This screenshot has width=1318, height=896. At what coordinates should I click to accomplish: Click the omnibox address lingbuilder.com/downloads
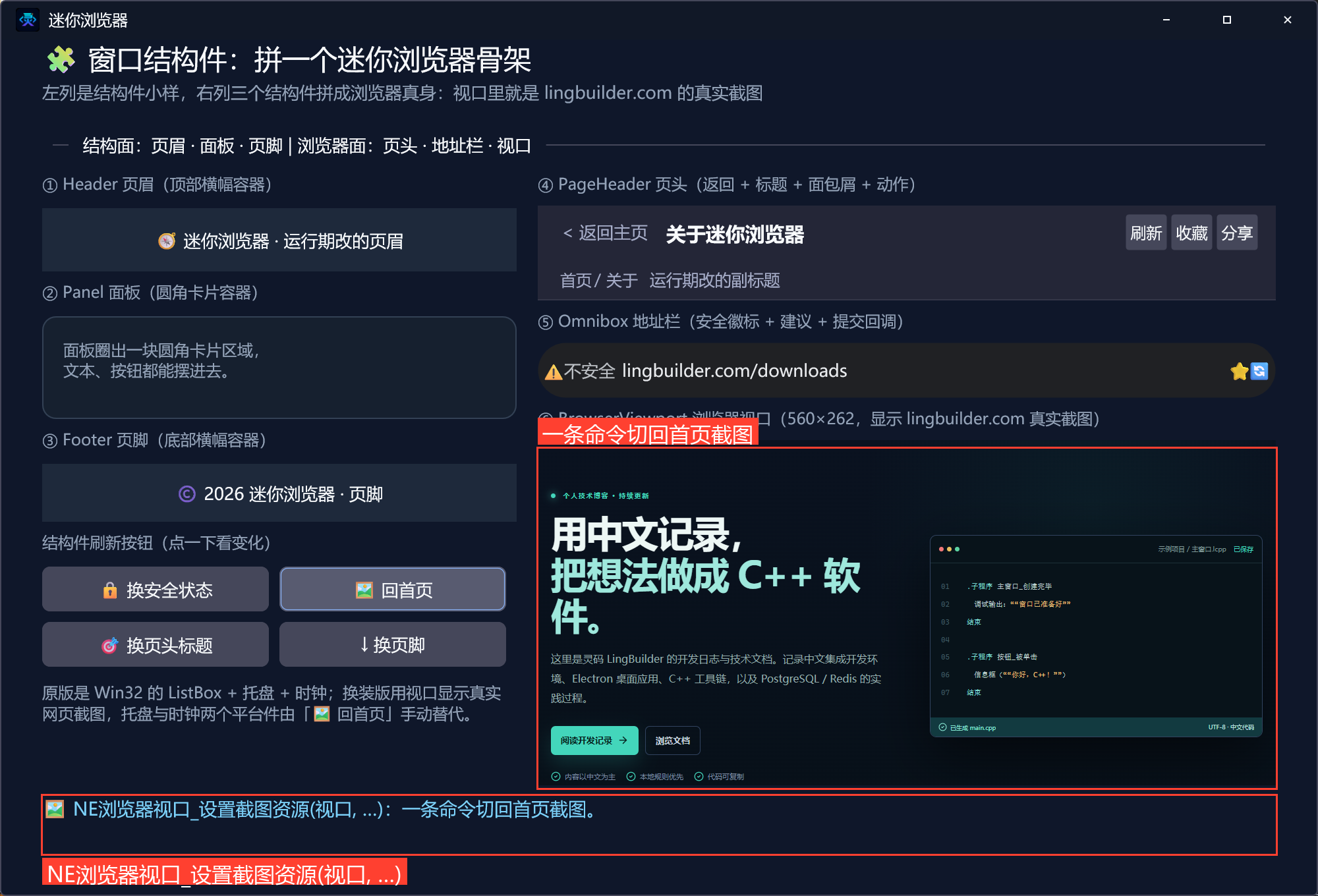tap(734, 371)
